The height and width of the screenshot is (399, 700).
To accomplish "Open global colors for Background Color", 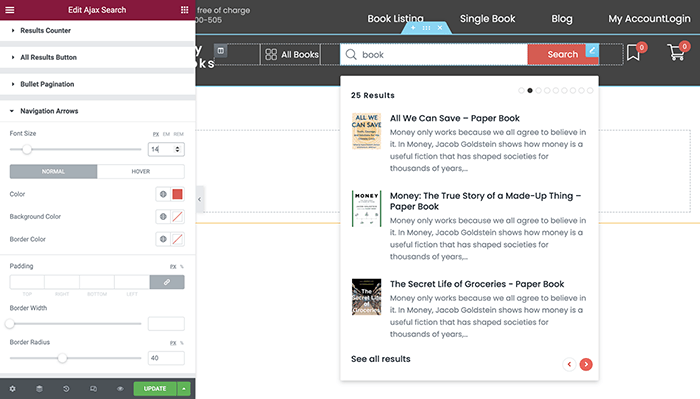I will click(x=163, y=216).
